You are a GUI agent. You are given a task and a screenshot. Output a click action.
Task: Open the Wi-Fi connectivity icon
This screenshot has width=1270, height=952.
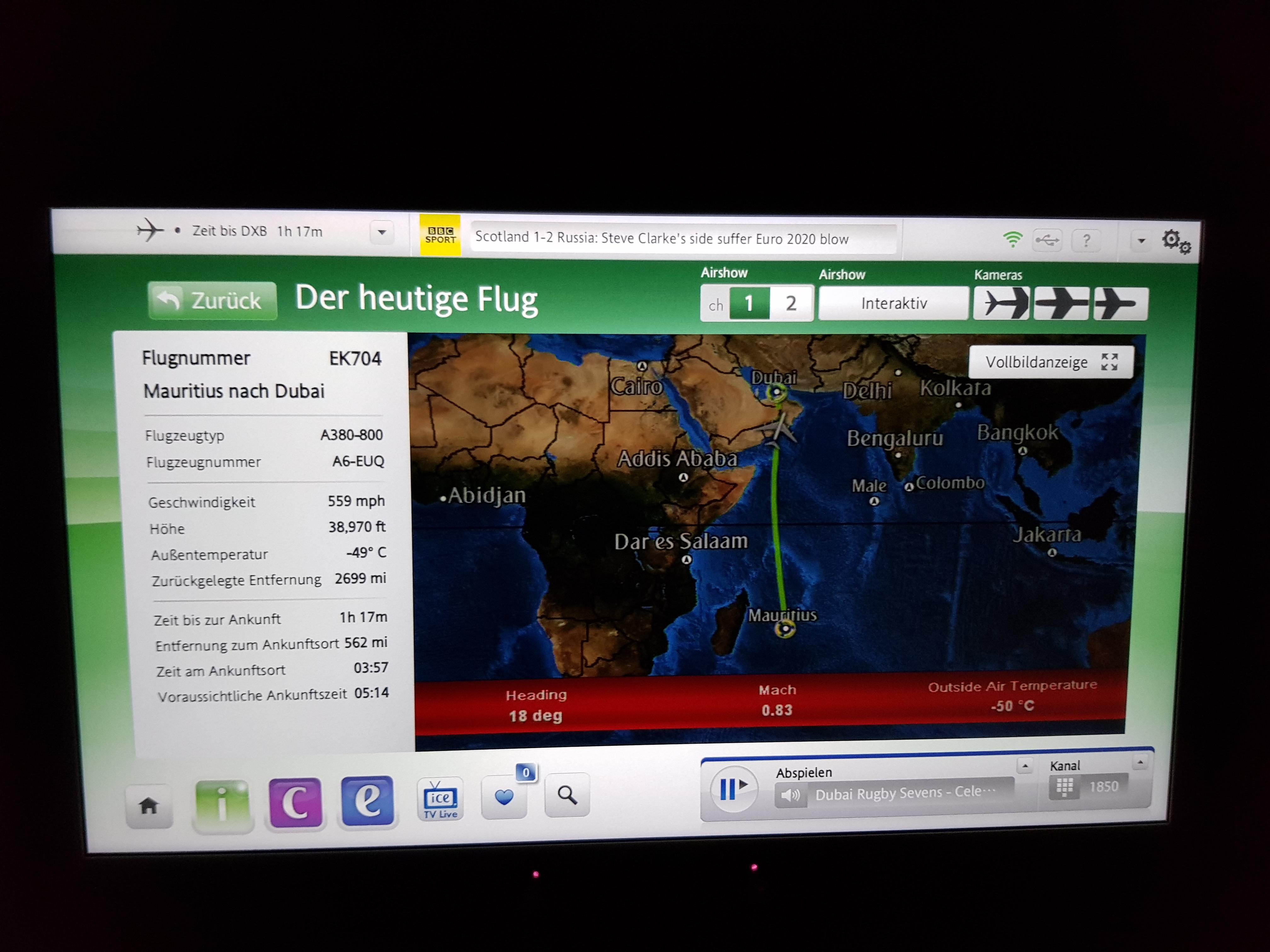click(1012, 239)
